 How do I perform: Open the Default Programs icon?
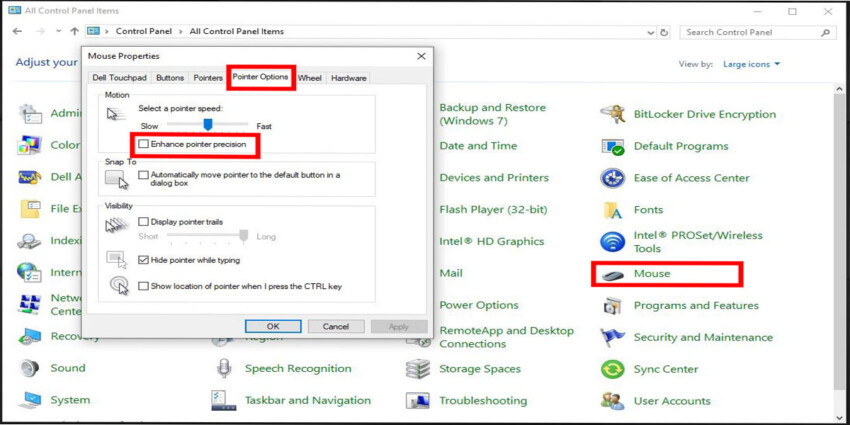point(613,146)
